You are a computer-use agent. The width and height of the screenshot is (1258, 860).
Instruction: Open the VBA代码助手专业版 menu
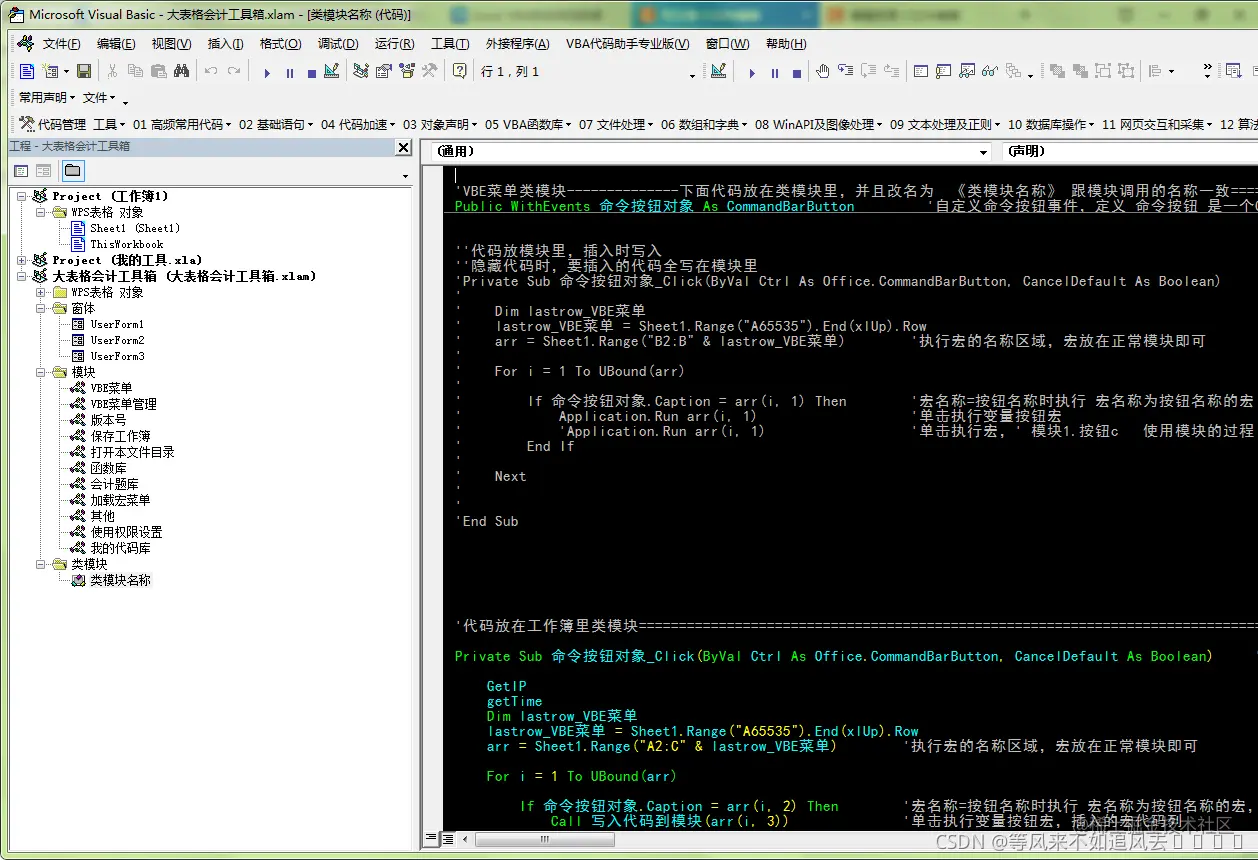coord(627,44)
